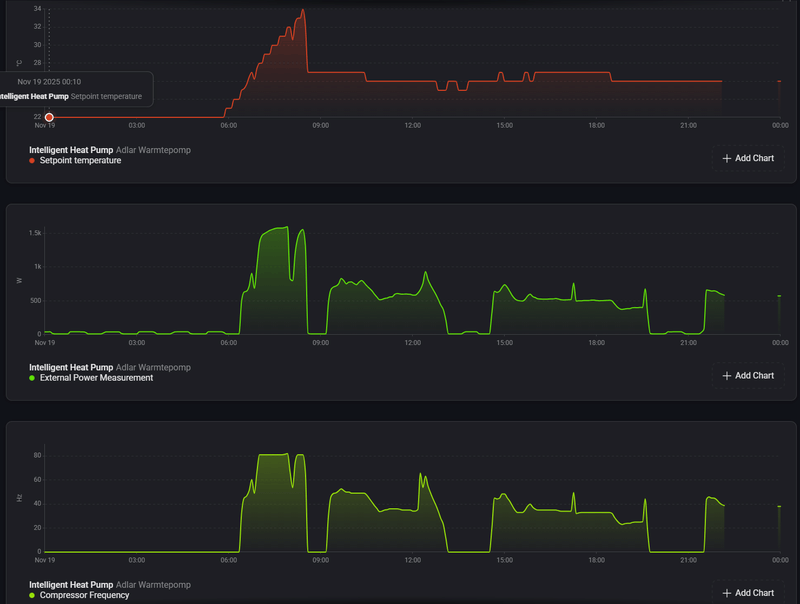Screen dimensions: 800x604
Task: Click the 34 y-axis label on Setpoint chart
Action: (37, 9)
